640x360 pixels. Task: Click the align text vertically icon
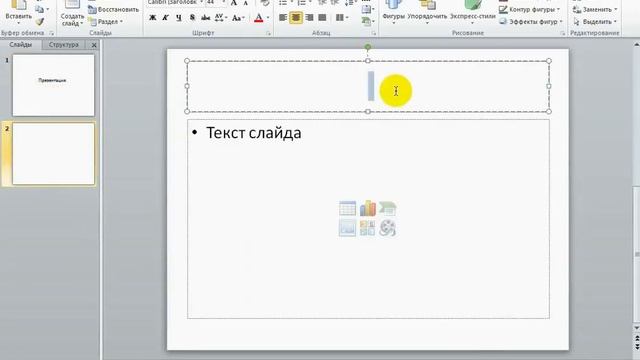click(x=367, y=9)
